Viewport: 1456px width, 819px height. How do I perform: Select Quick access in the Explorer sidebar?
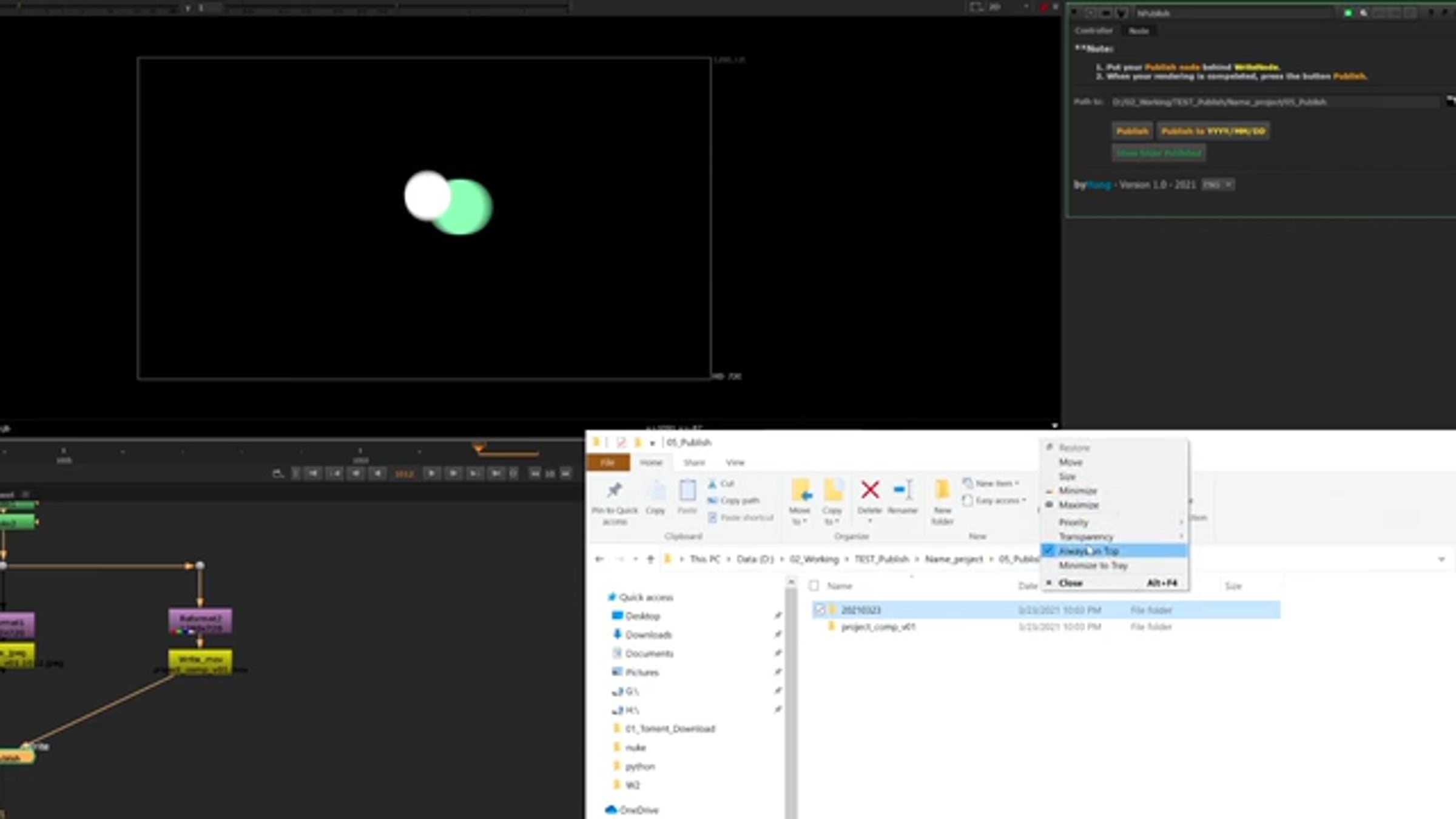[641, 597]
